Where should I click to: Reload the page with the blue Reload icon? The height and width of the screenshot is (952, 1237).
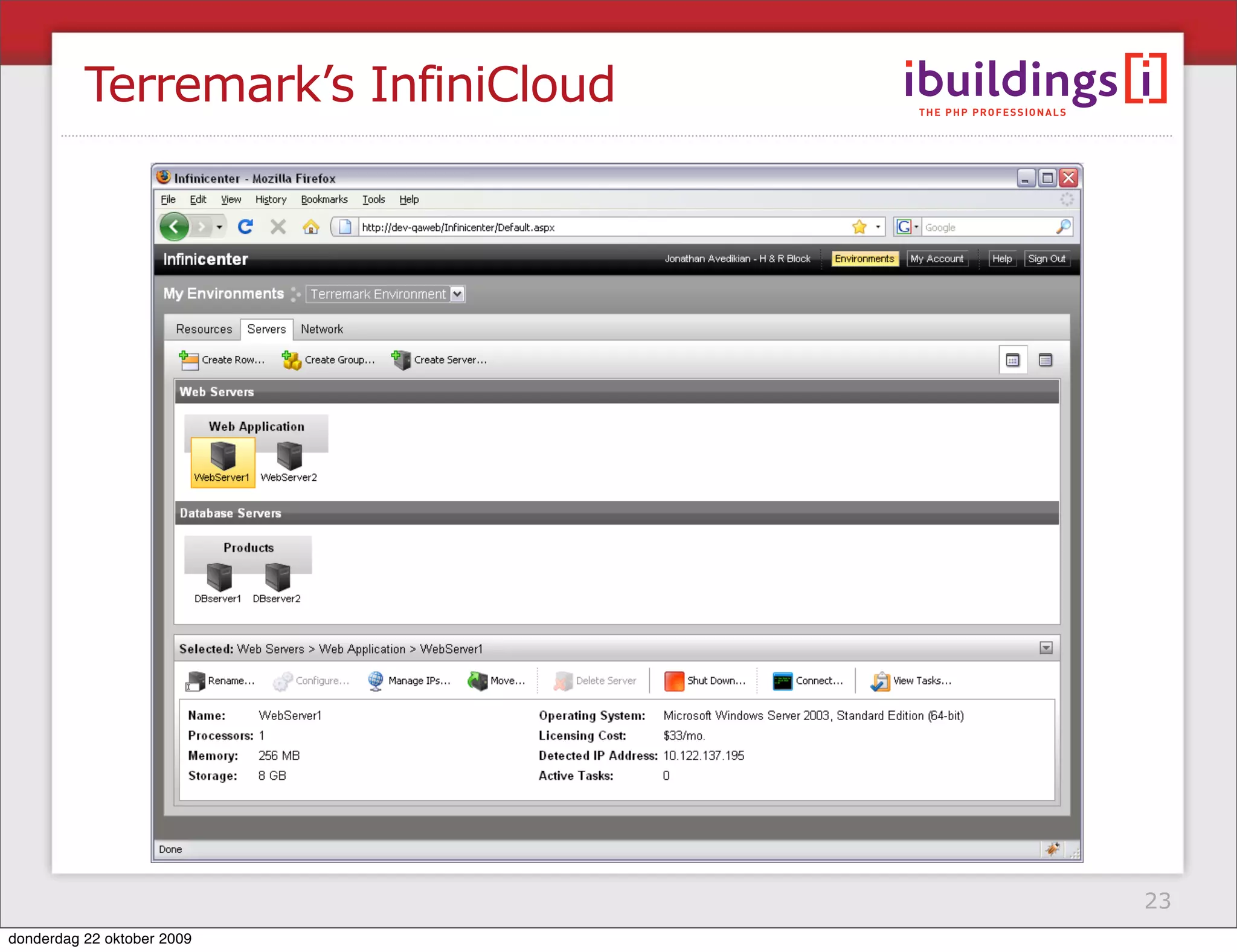245,227
